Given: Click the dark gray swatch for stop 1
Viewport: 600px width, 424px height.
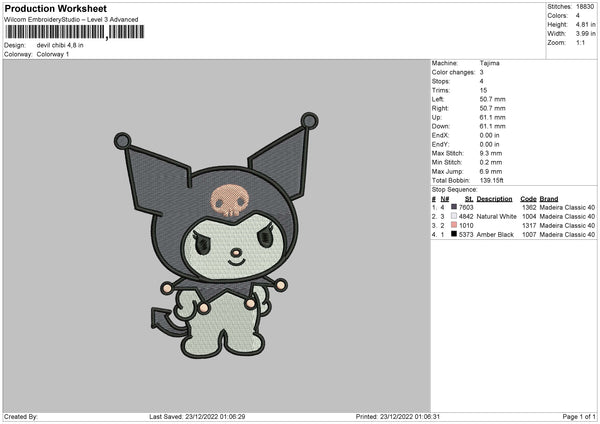Looking at the screenshot, I should [454, 207].
